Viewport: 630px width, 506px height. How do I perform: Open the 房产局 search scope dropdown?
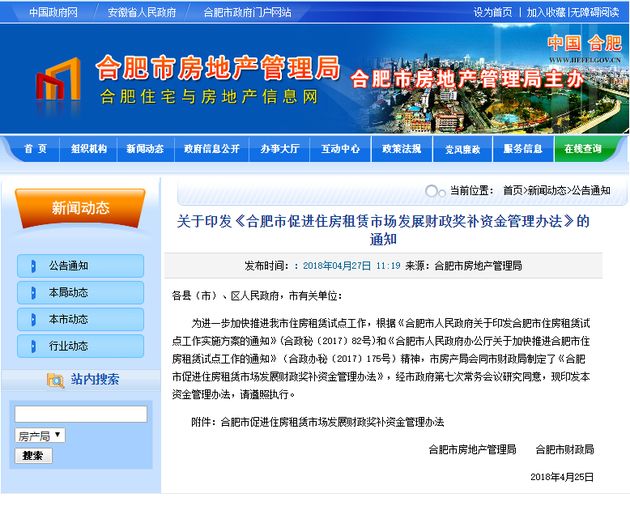pyautogui.click(x=40, y=435)
